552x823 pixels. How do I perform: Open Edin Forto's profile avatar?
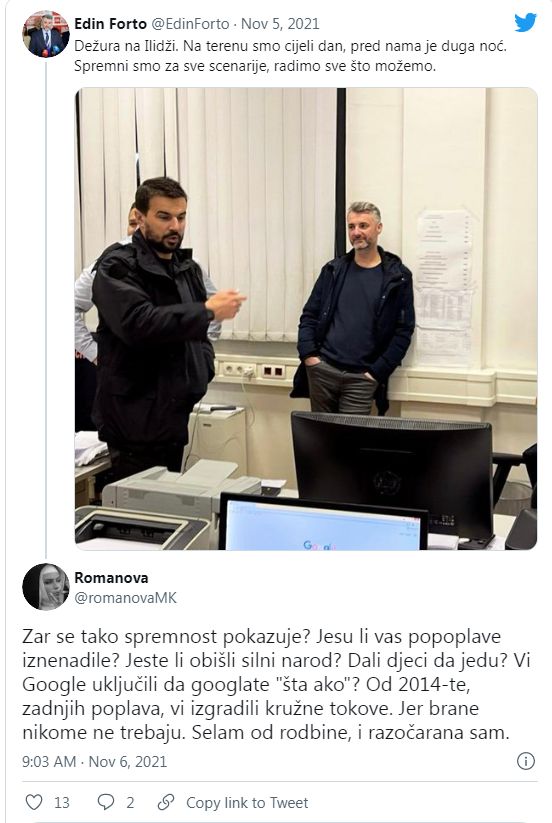click(46, 34)
